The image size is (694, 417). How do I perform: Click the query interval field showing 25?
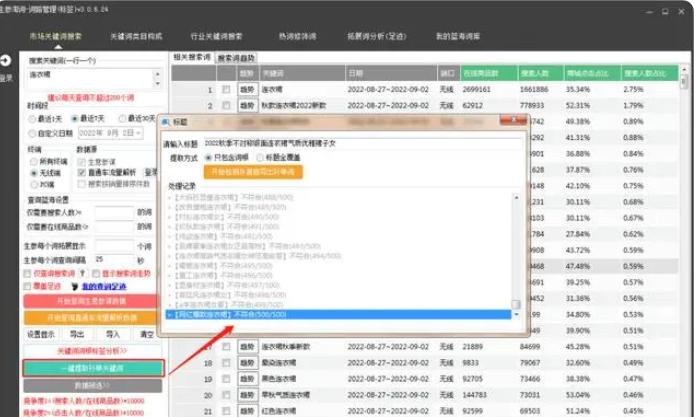click(x=114, y=260)
